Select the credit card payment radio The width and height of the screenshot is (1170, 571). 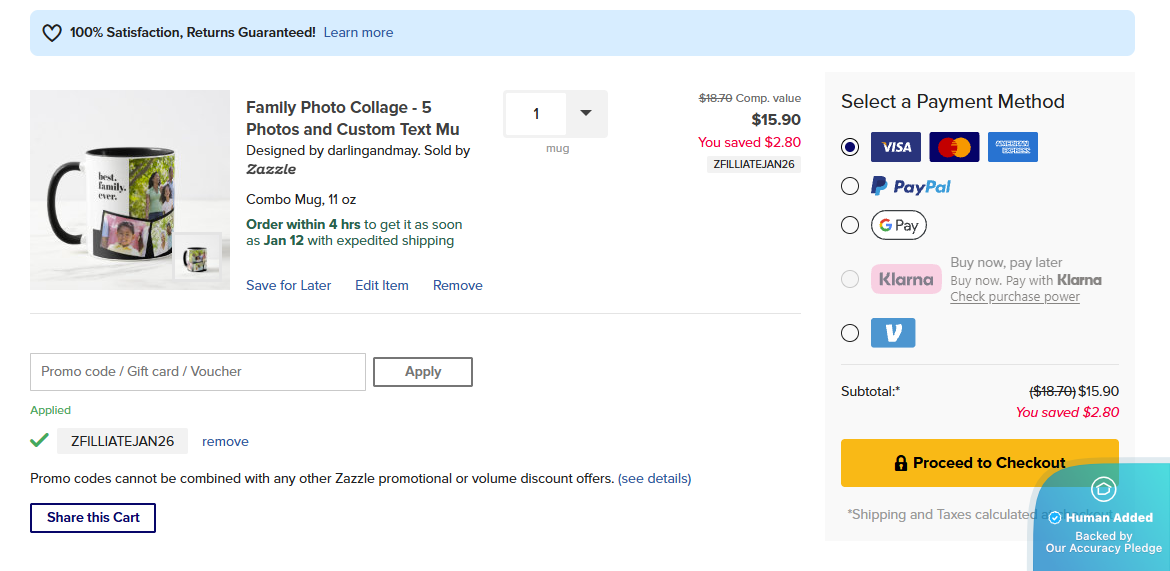pyautogui.click(x=850, y=147)
